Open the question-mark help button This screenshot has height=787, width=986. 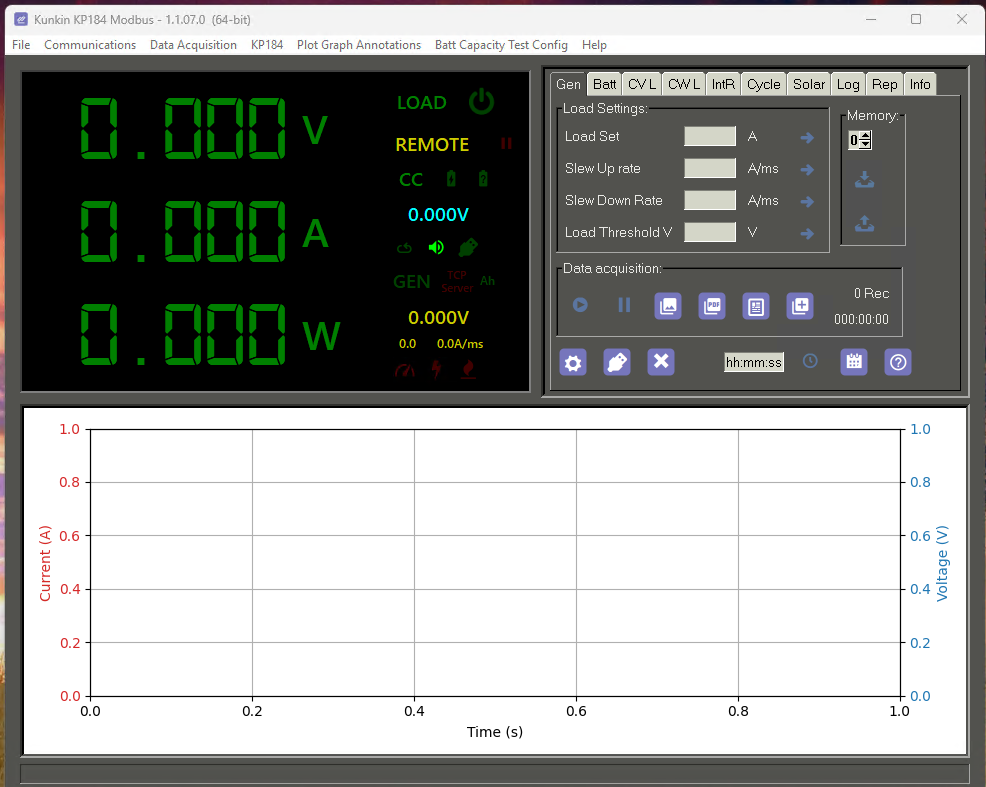[898, 362]
